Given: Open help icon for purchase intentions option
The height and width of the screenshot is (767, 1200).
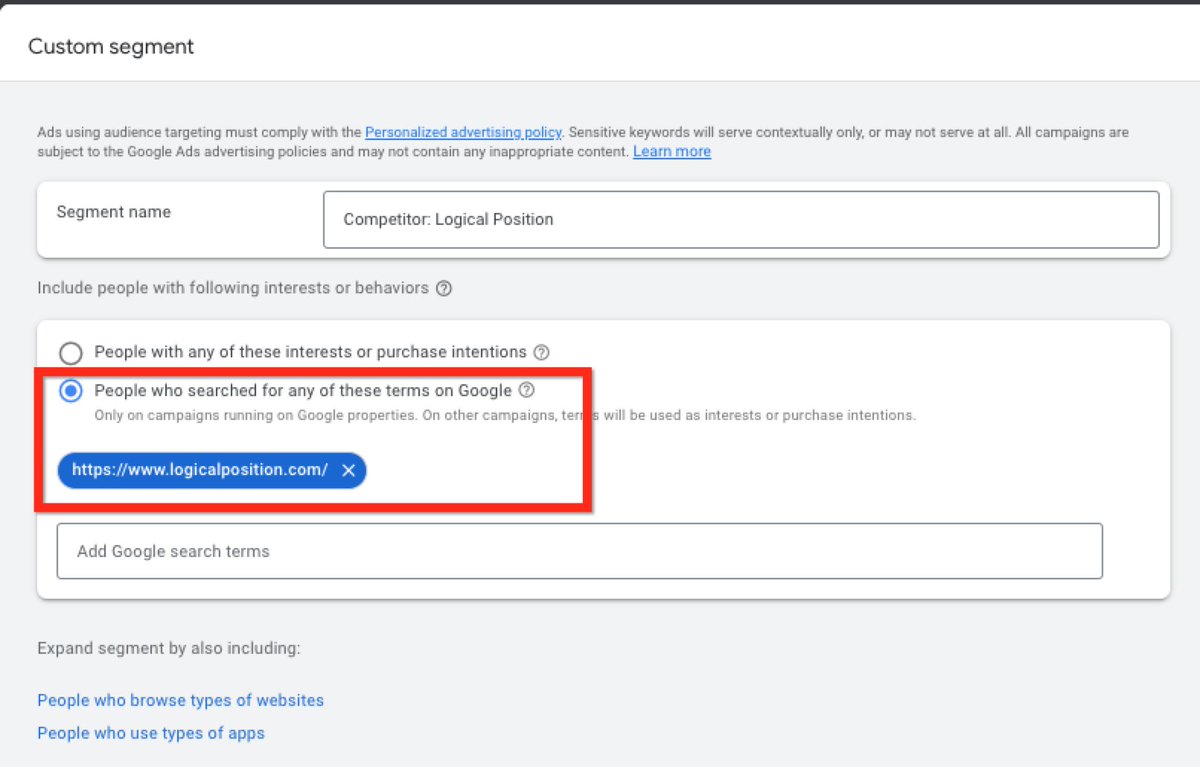Looking at the screenshot, I should click(541, 352).
